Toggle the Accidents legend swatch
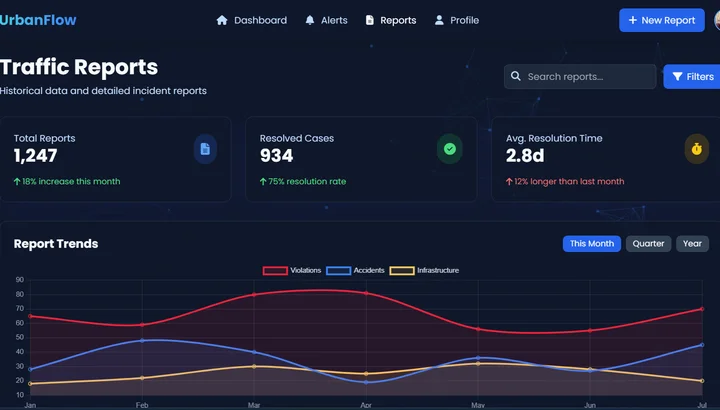 (338, 270)
